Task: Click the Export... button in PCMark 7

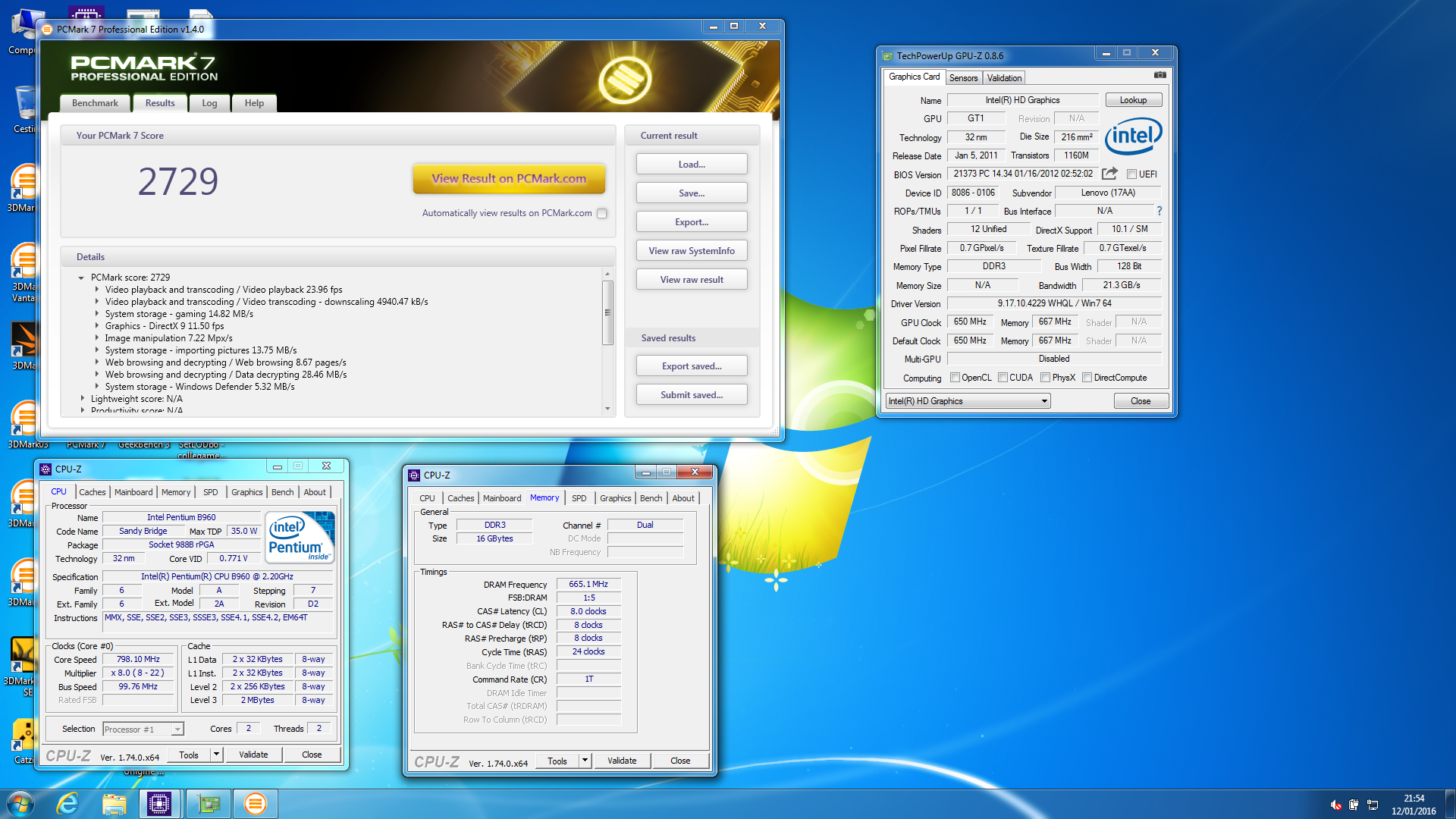Action: [x=692, y=221]
